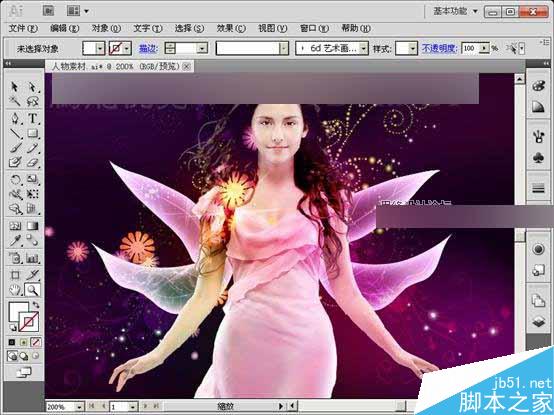Select the Paintbrush tool
This screenshot has width=554, height=415.
15,148
